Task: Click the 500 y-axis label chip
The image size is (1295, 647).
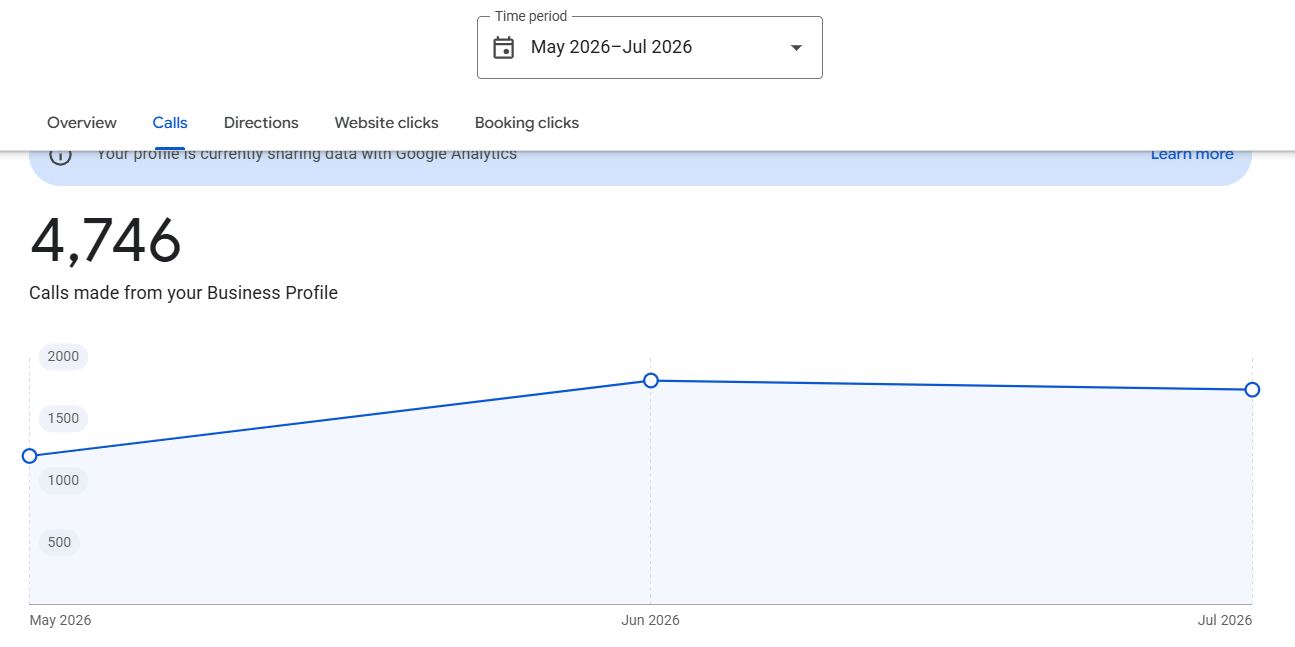Action: 59,543
